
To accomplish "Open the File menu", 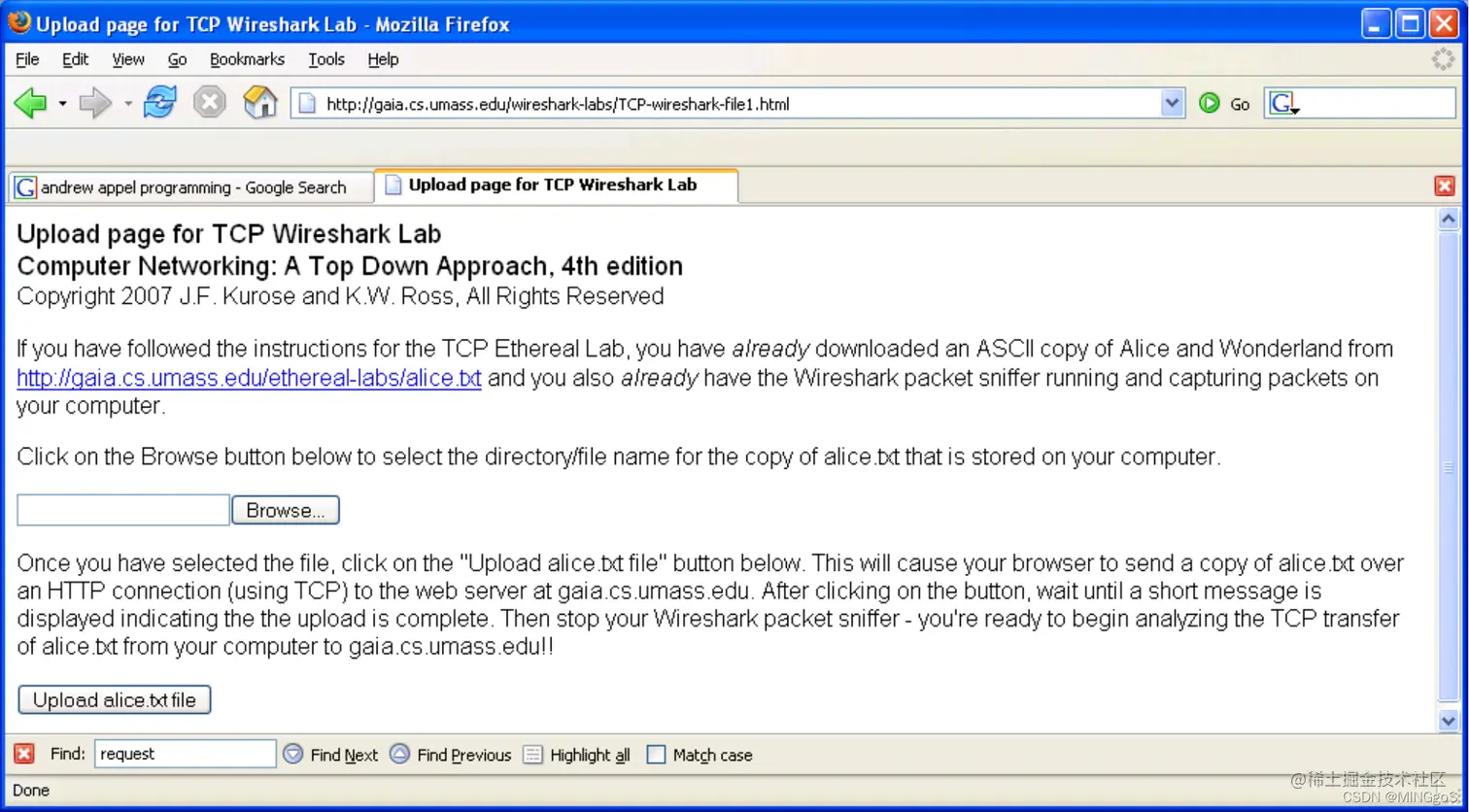I will pyautogui.click(x=27, y=59).
